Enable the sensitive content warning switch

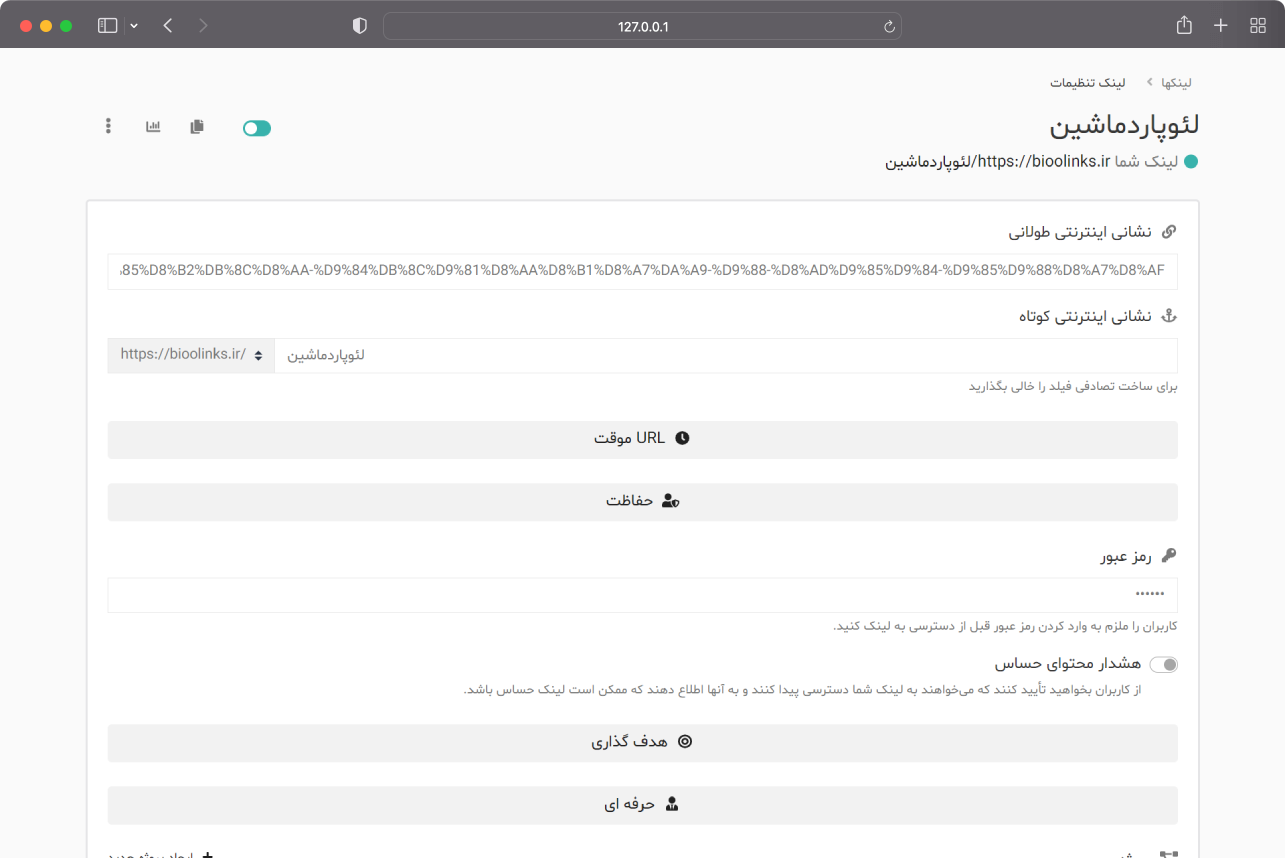pos(1163,665)
